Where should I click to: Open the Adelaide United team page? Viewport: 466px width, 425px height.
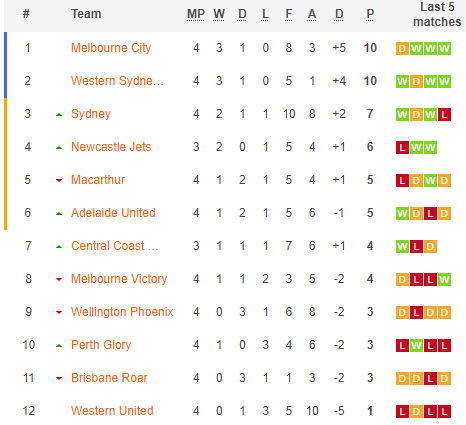click(x=113, y=213)
